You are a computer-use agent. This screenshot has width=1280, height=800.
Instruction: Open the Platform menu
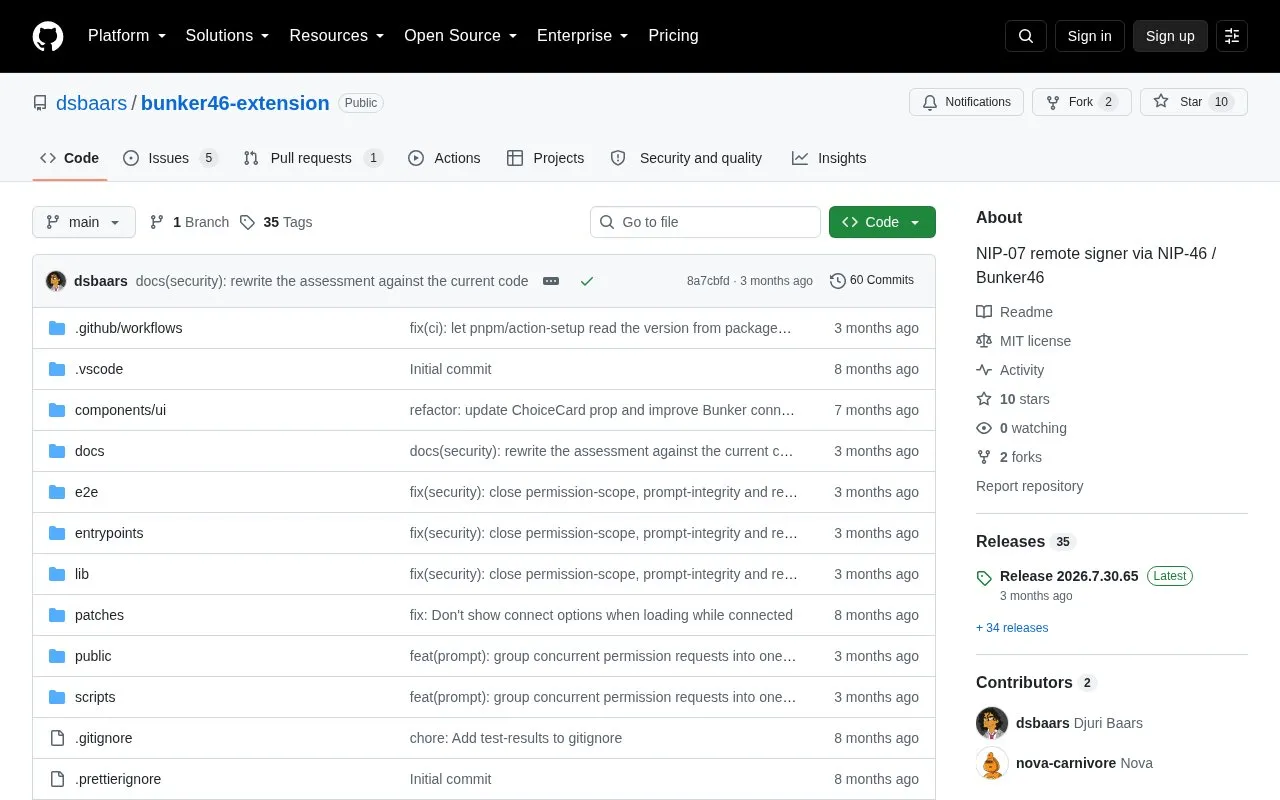point(126,36)
